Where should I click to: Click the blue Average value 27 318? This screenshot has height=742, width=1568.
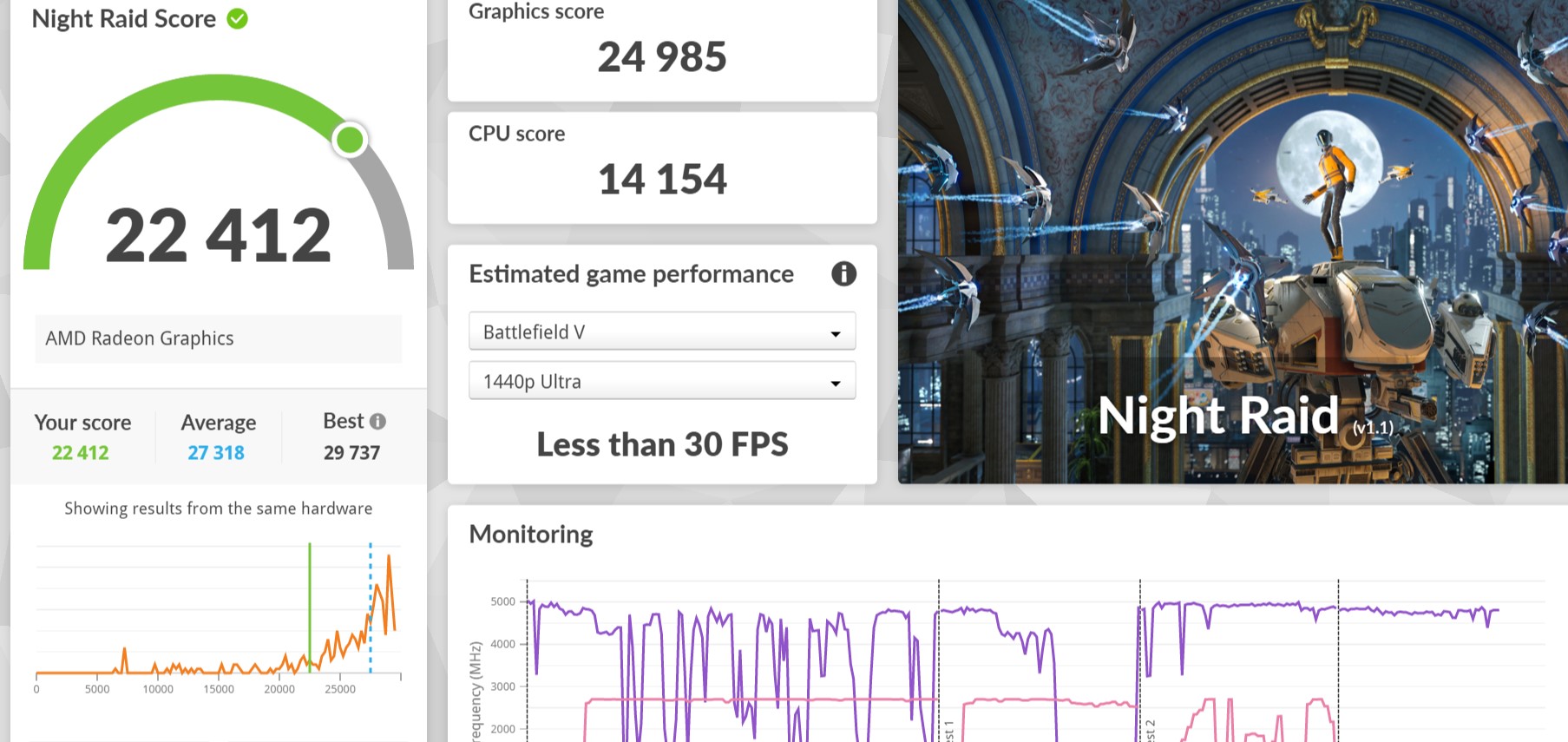pyautogui.click(x=216, y=453)
